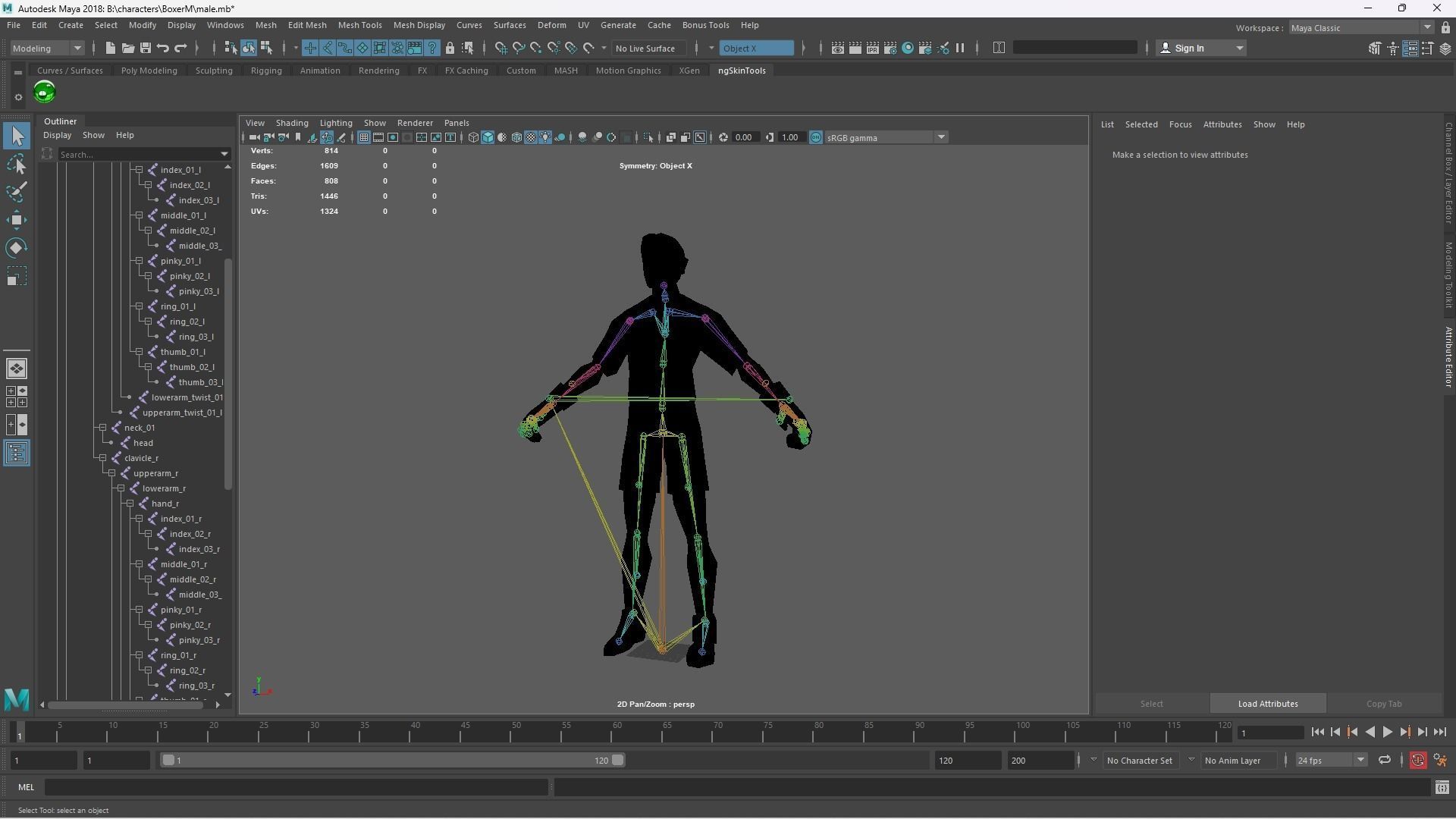Select the Move tool
The width and height of the screenshot is (1456, 819).
[17, 220]
